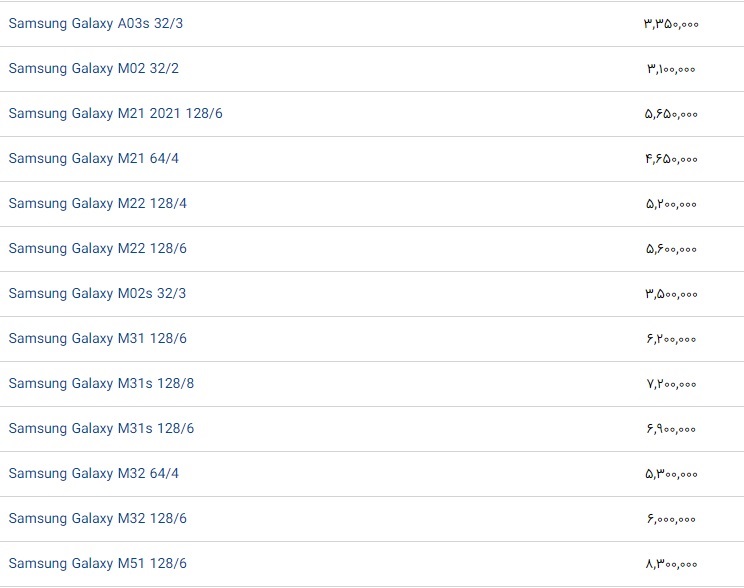This screenshot has height=588, width=744.
Task: Open Samsung Galaxy M21 2021 128/6
Action: (x=115, y=114)
